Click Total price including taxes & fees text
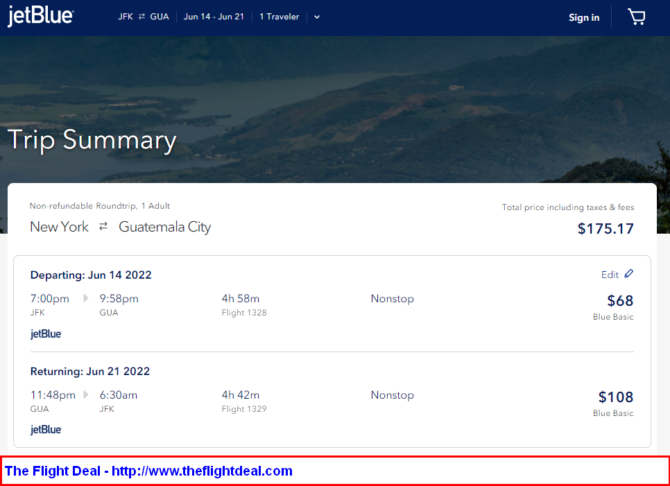The height and width of the screenshot is (486, 670). click(x=568, y=207)
